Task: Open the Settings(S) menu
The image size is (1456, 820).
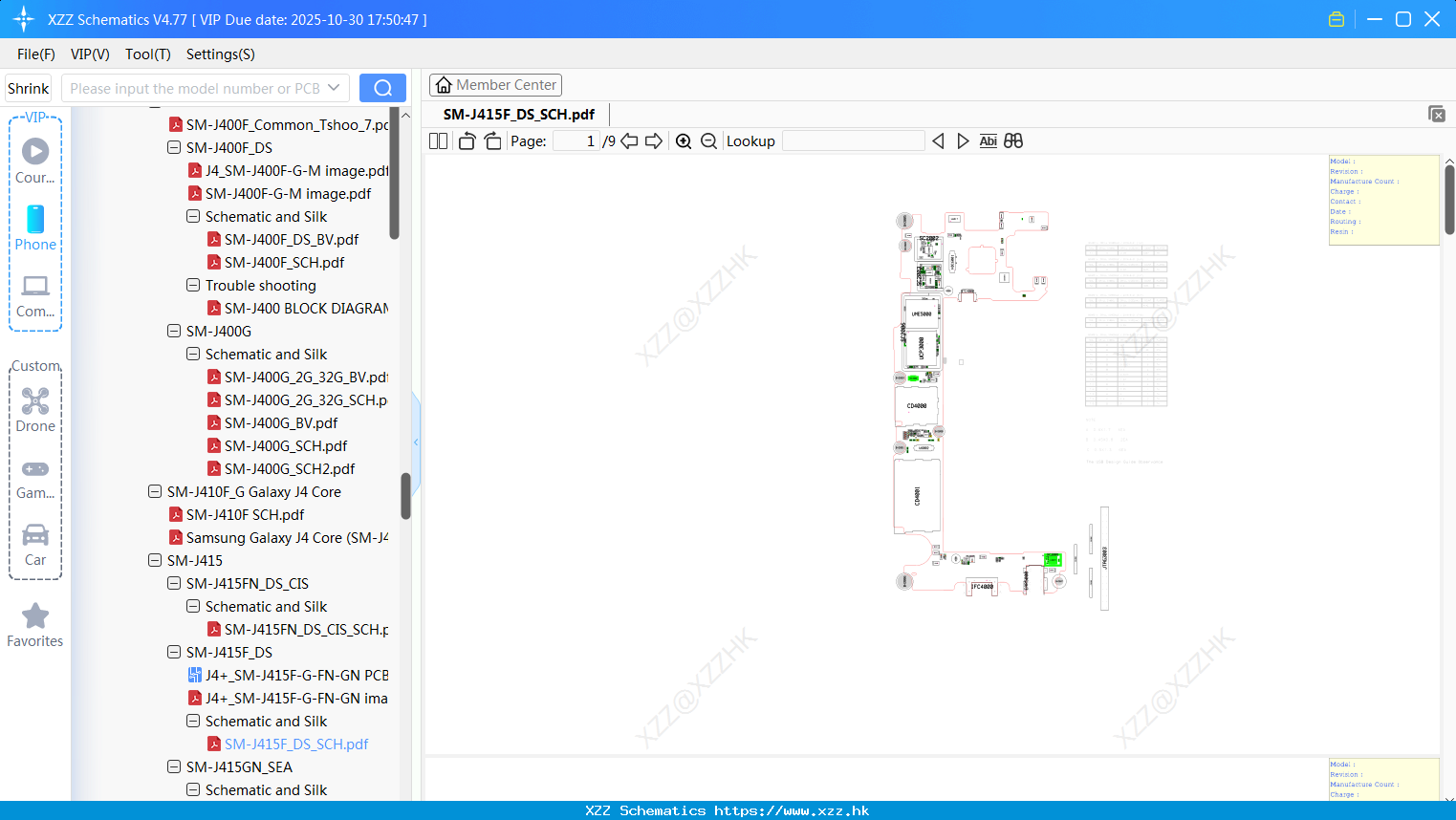Action: click(221, 54)
